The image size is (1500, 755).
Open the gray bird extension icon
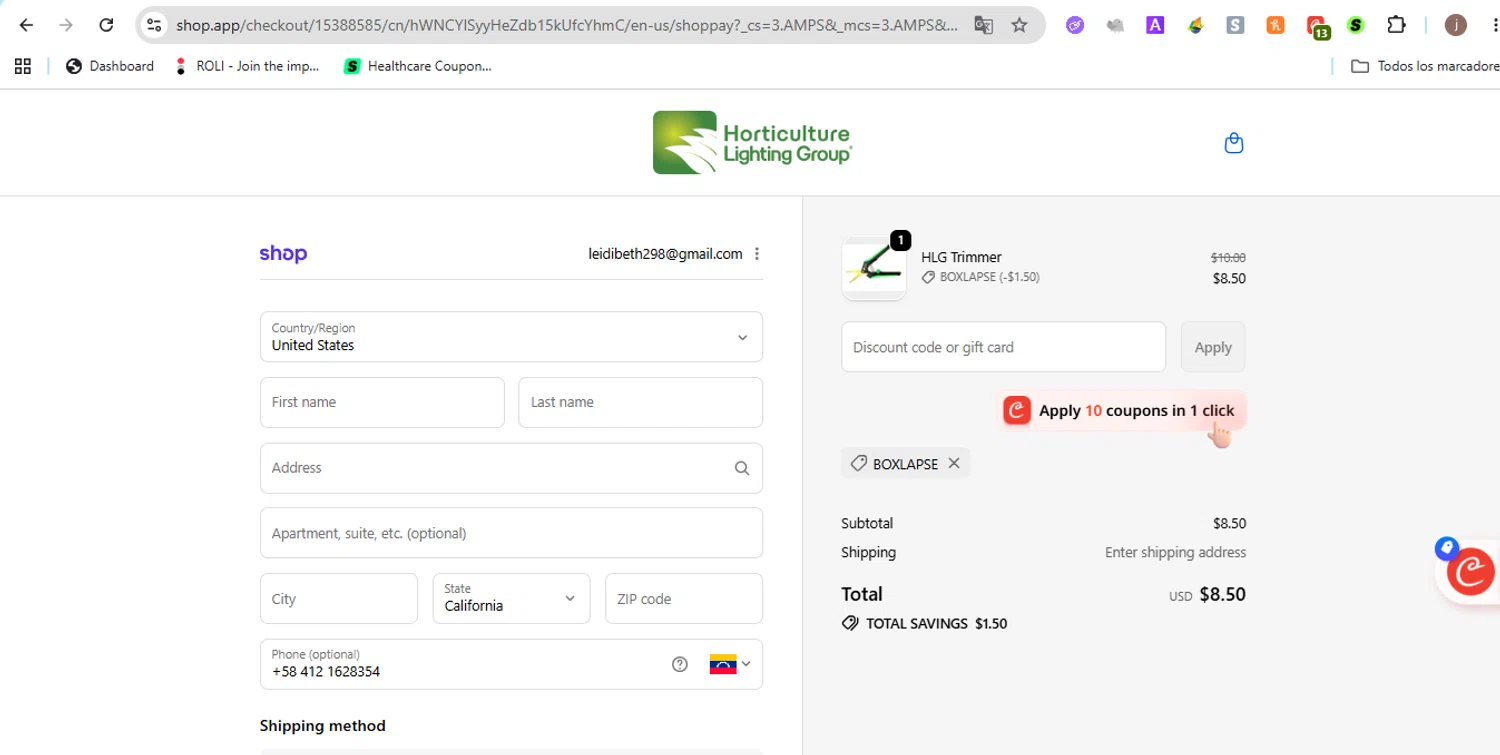pyautogui.click(x=1115, y=25)
